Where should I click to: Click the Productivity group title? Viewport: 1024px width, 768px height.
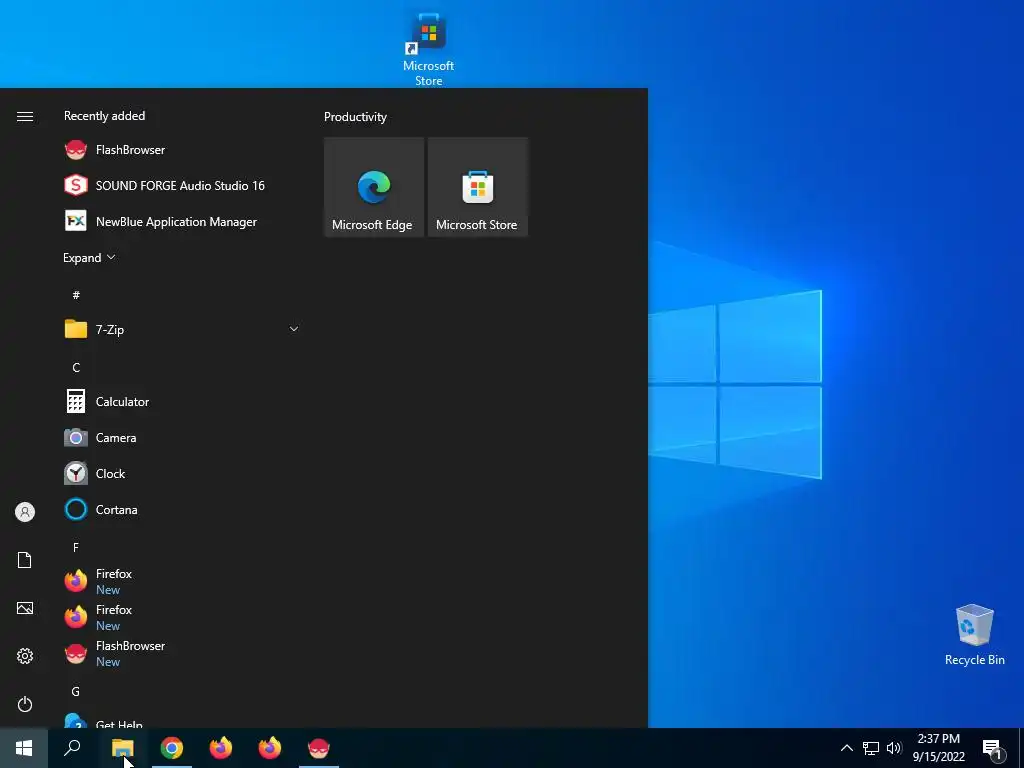point(355,117)
